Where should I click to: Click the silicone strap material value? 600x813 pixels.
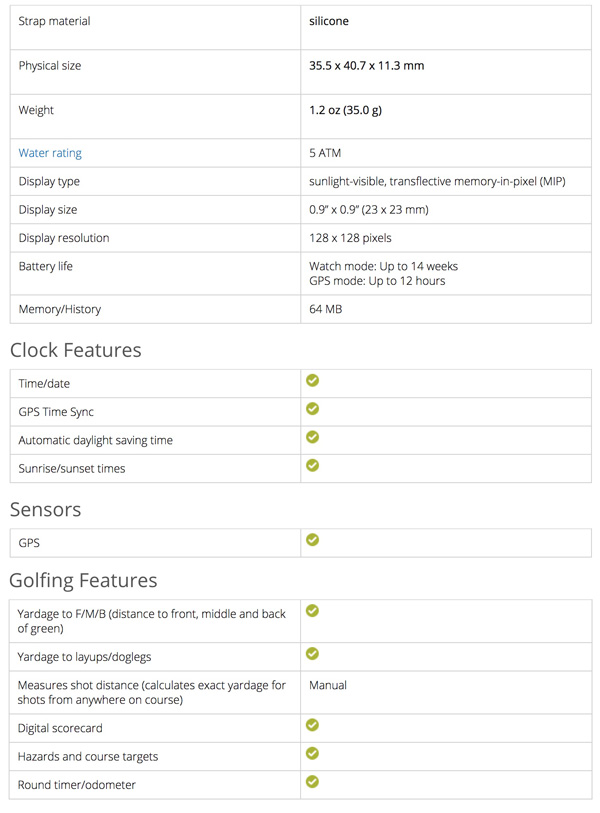coord(329,21)
